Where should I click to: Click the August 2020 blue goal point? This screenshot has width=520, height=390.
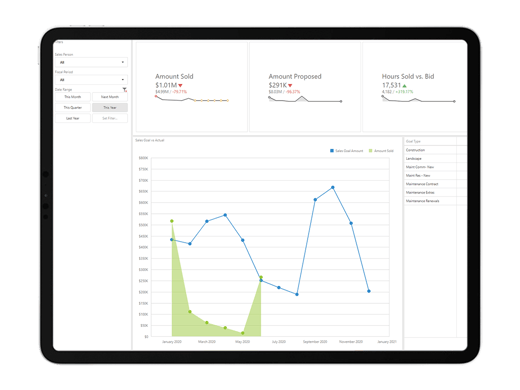pos(297,294)
